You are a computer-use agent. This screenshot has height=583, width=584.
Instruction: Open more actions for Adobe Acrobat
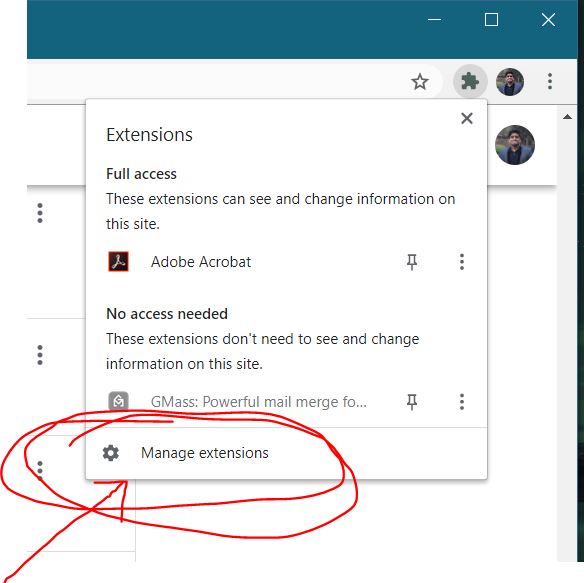point(462,262)
